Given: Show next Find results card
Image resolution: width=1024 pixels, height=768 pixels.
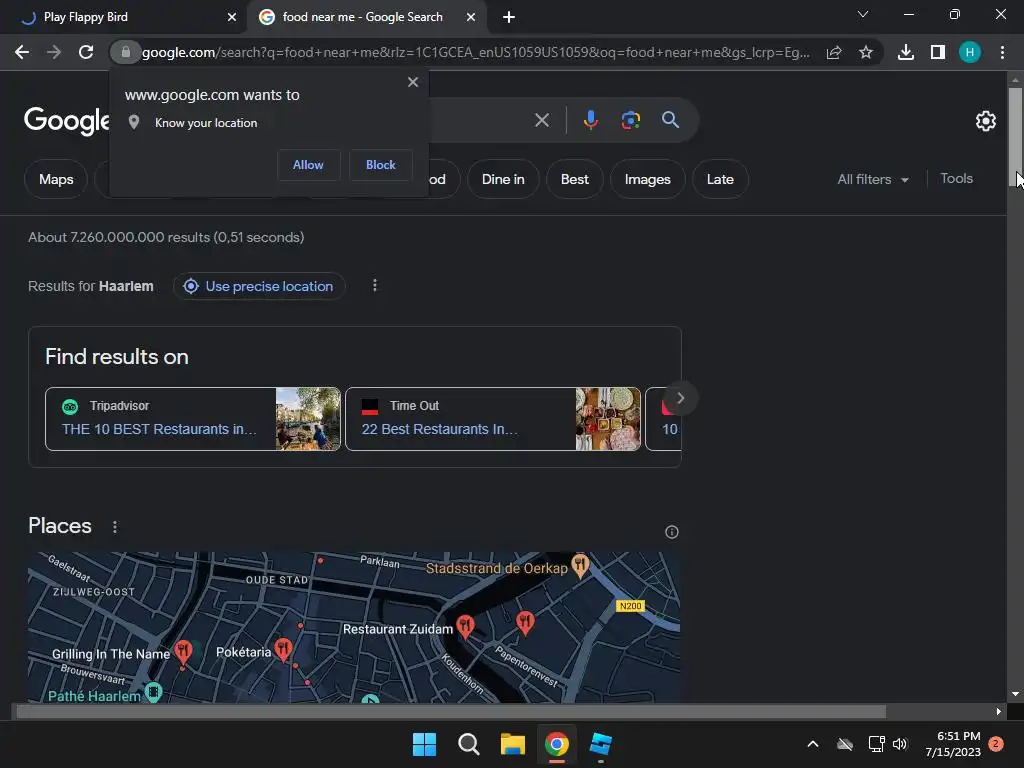Looking at the screenshot, I should click(x=680, y=398).
